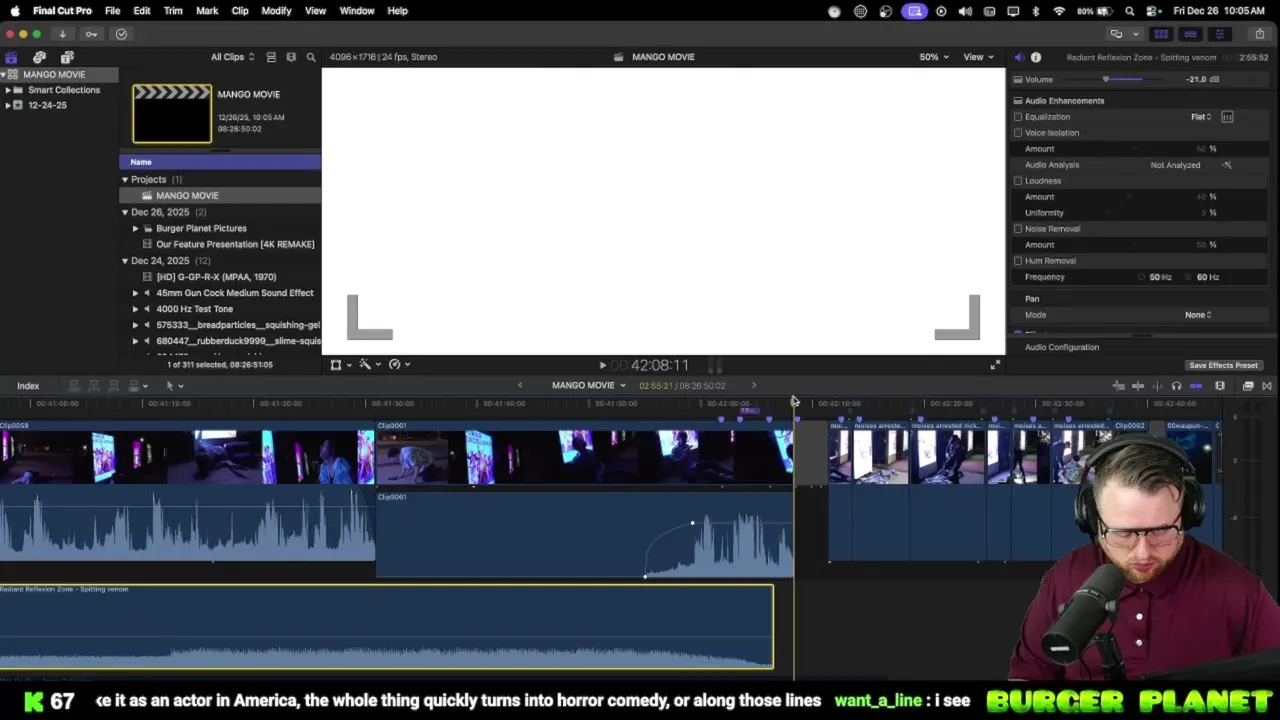Open the Window menu
1280x720 pixels.
tap(357, 11)
